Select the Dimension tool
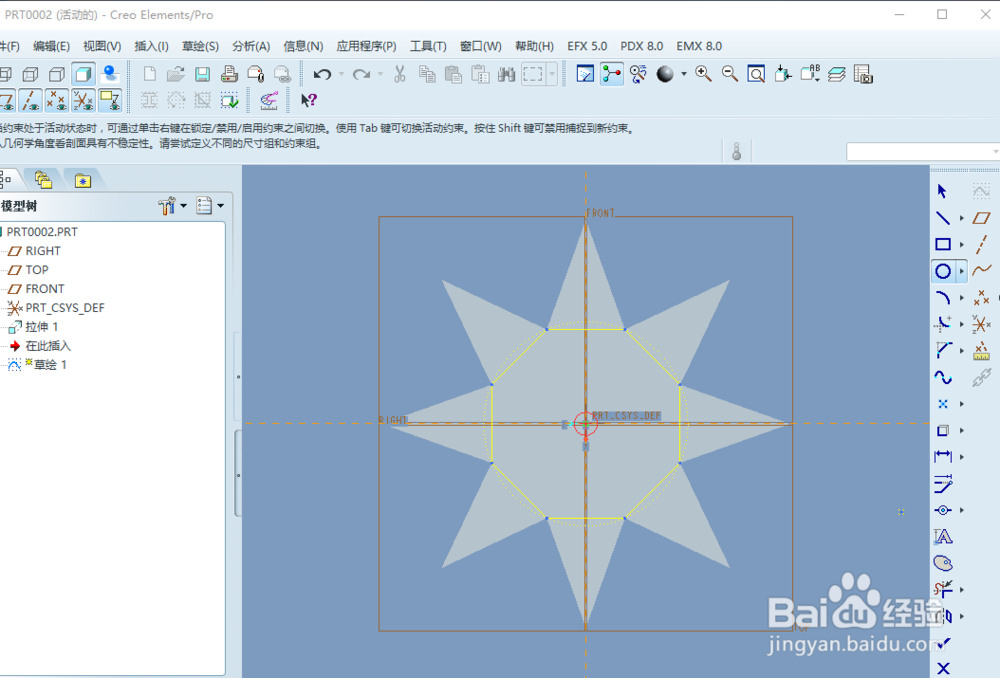This screenshot has height=678, width=1000. pos(943,457)
